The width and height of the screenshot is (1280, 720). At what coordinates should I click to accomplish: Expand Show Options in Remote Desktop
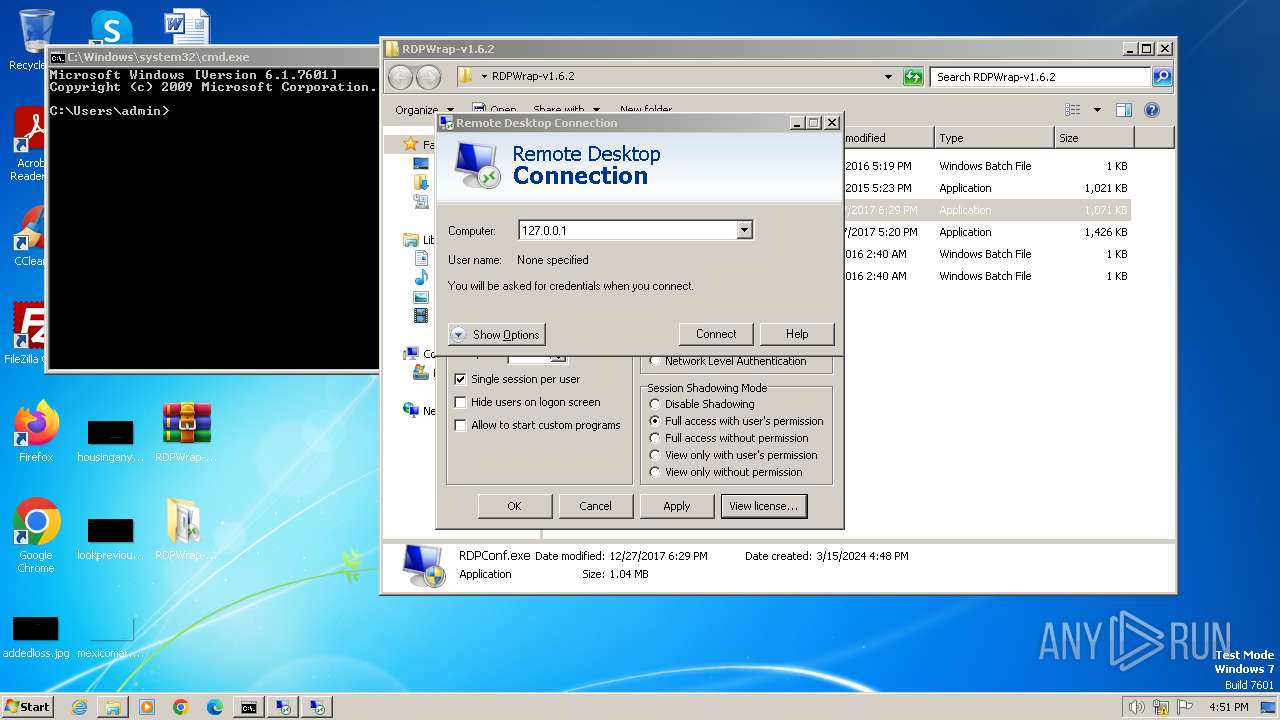point(496,335)
